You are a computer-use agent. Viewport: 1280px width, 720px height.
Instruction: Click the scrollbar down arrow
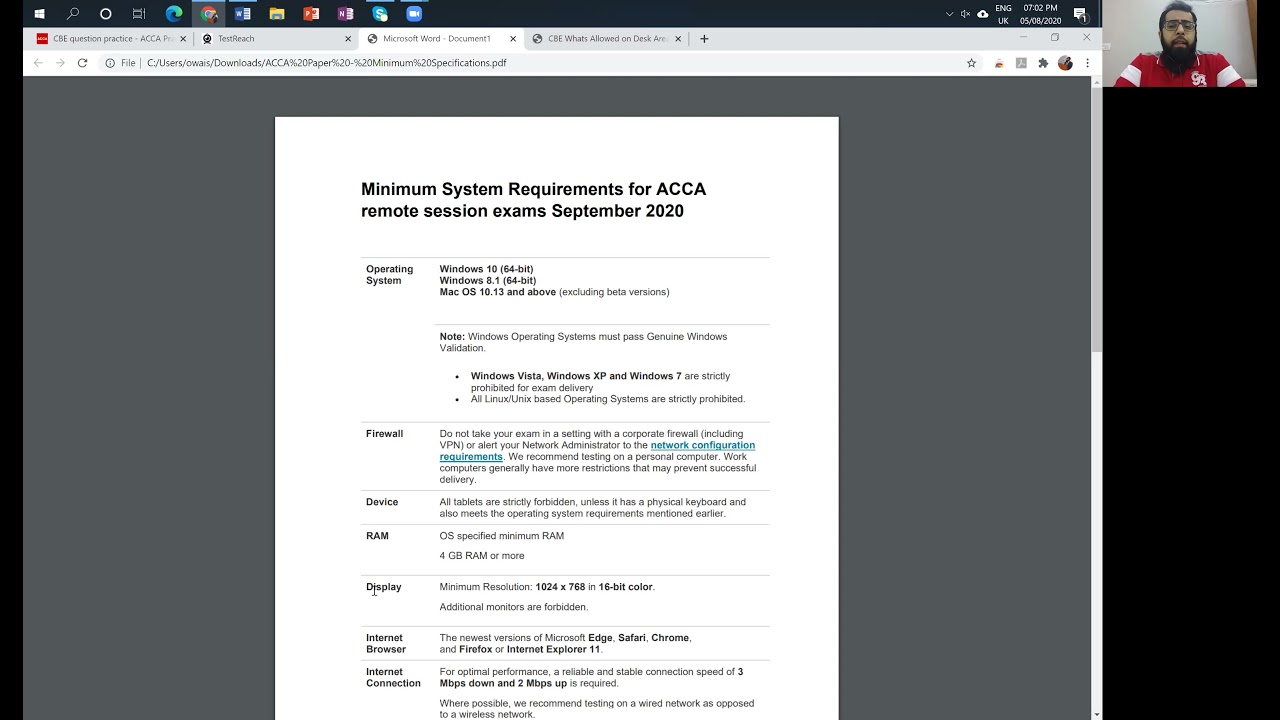click(x=1097, y=714)
